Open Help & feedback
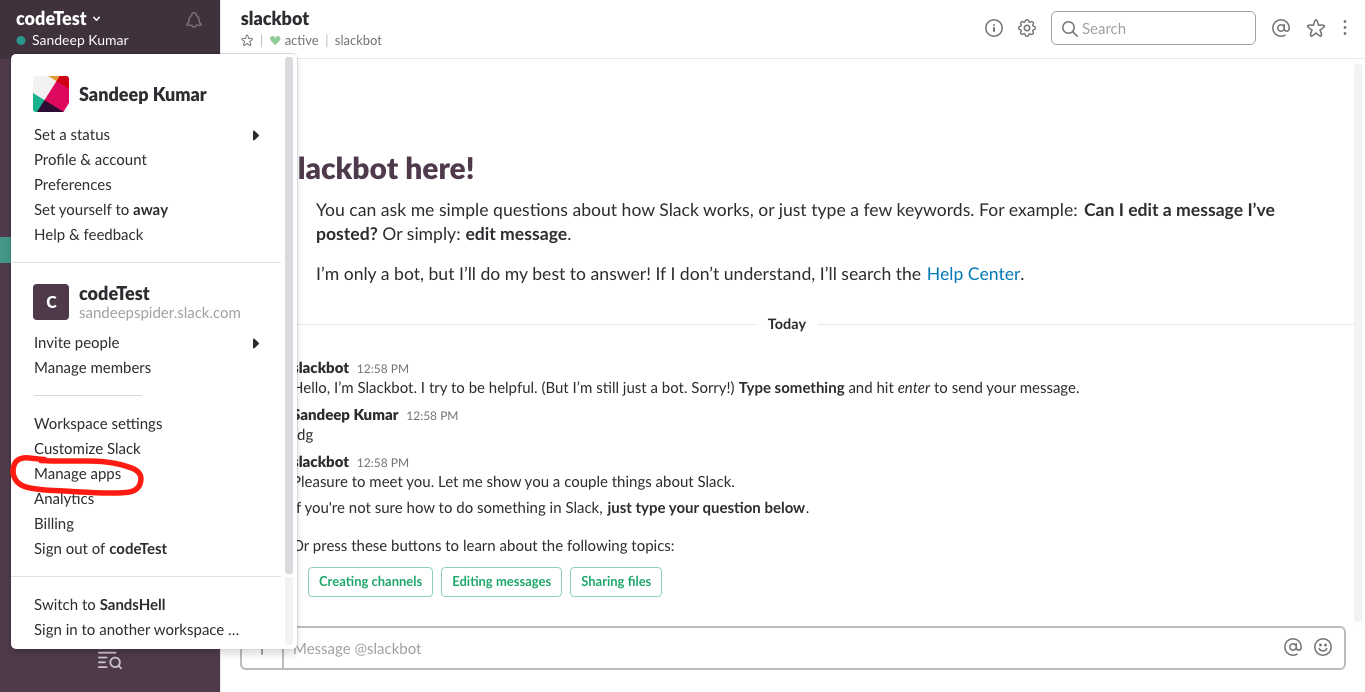The width and height of the screenshot is (1365, 692). click(x=89, y=235)
